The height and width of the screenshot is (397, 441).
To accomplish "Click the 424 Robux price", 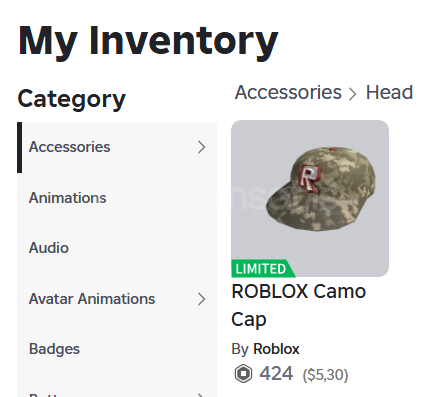I will 276,373.
